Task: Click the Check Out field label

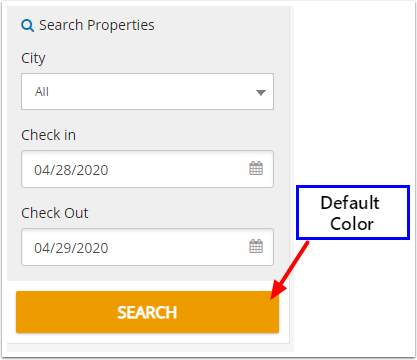Action: point(55,213)
